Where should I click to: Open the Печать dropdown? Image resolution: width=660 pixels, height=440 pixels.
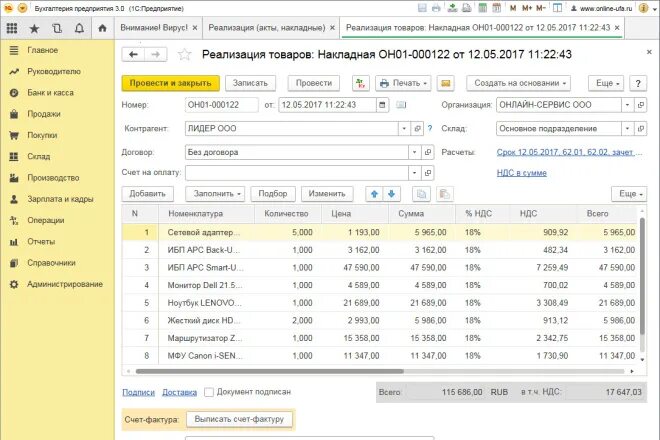pyautogui.click(x=403, y=83)
